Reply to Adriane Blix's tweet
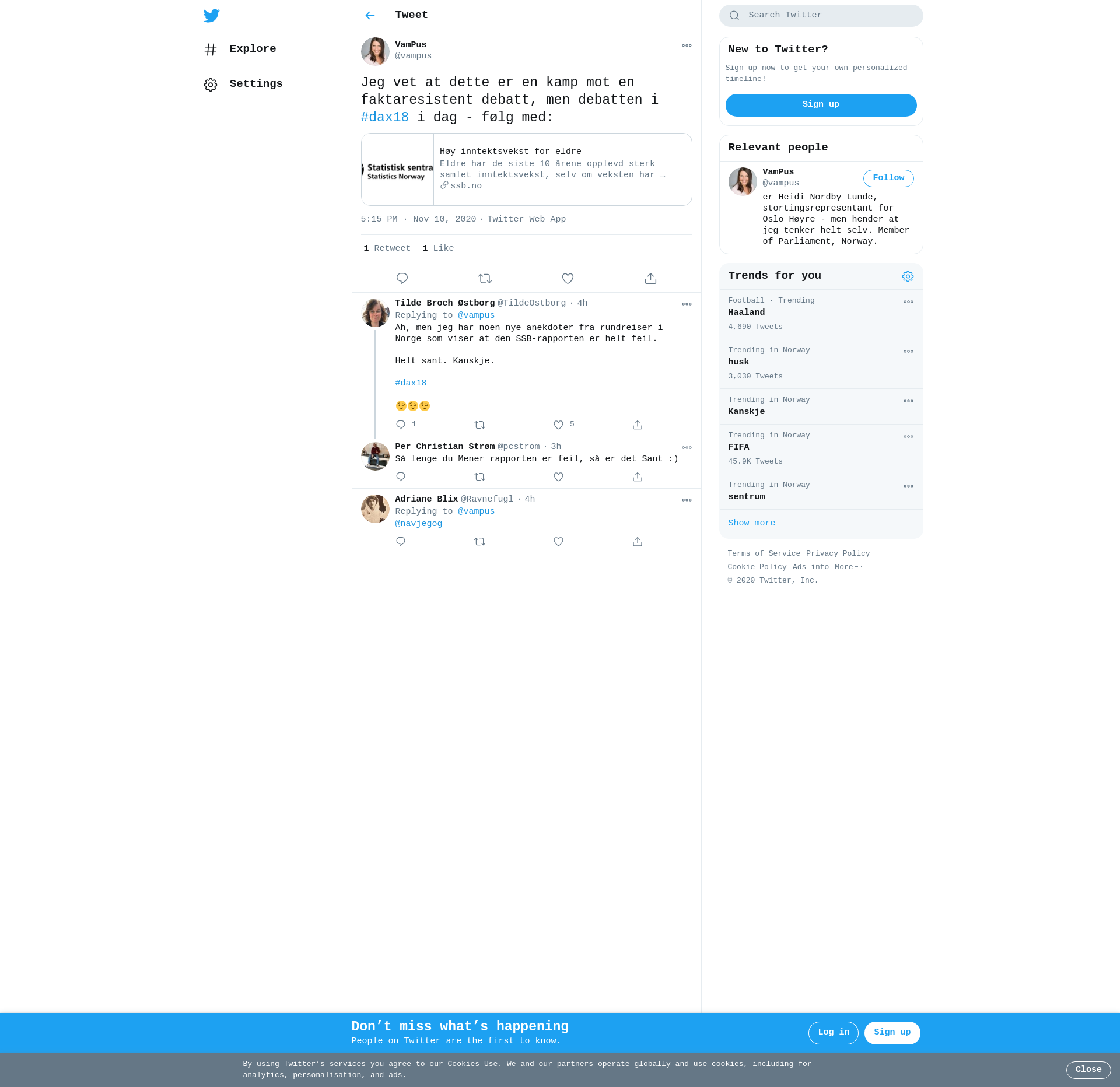Image resolution: width=1120 pixels, height=1087 pixels. (401, 542)
